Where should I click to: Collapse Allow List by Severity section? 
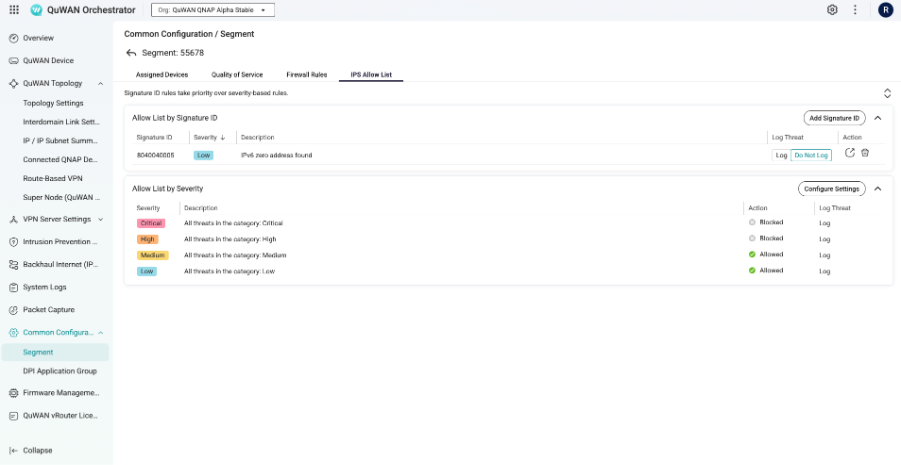click(878, 188)
